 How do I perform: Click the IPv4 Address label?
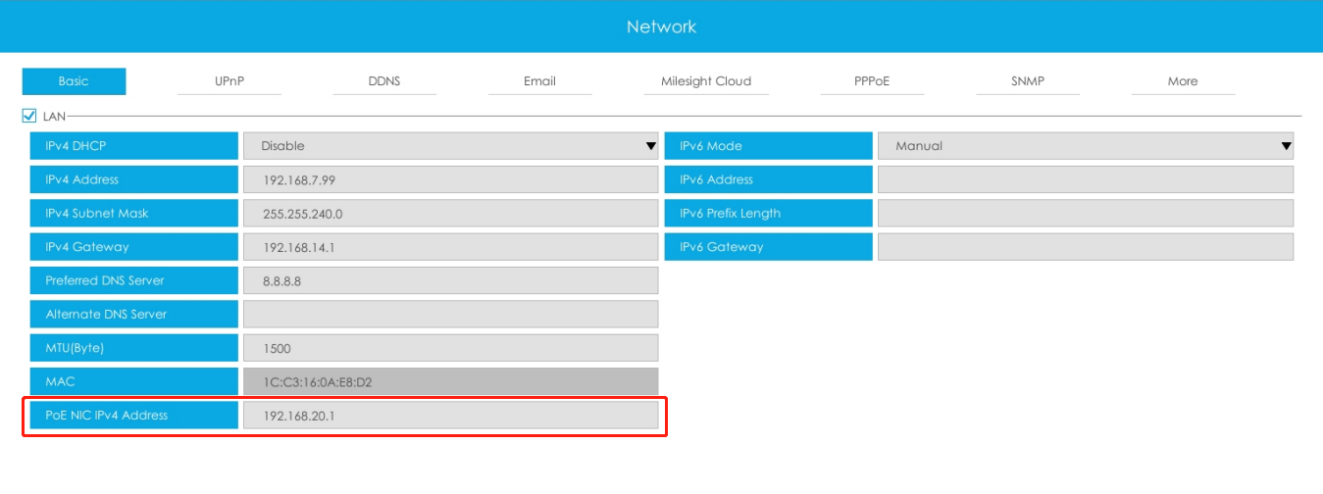[x=134, y=180]
